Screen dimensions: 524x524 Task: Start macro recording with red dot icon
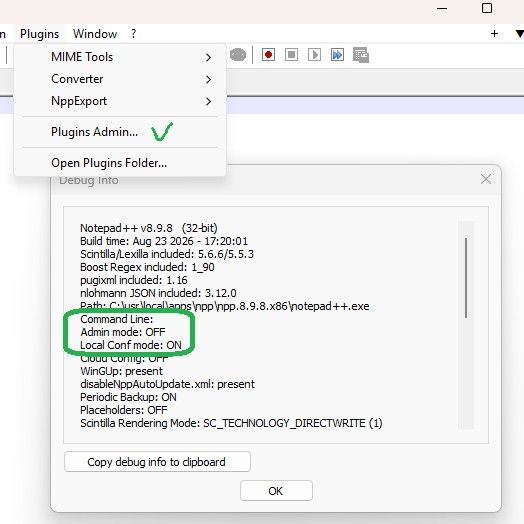[268, 54]
